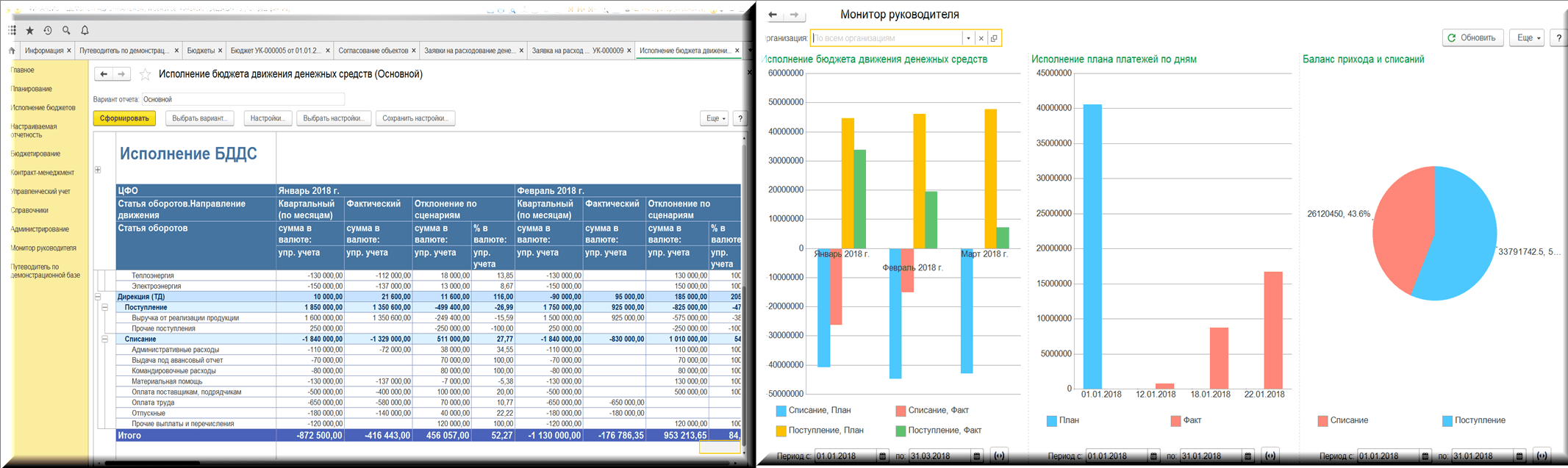The height and width of the screenshot is (468, 1568).
Task: Switch to the Бюджеты tab
Action: coord(201,51)
